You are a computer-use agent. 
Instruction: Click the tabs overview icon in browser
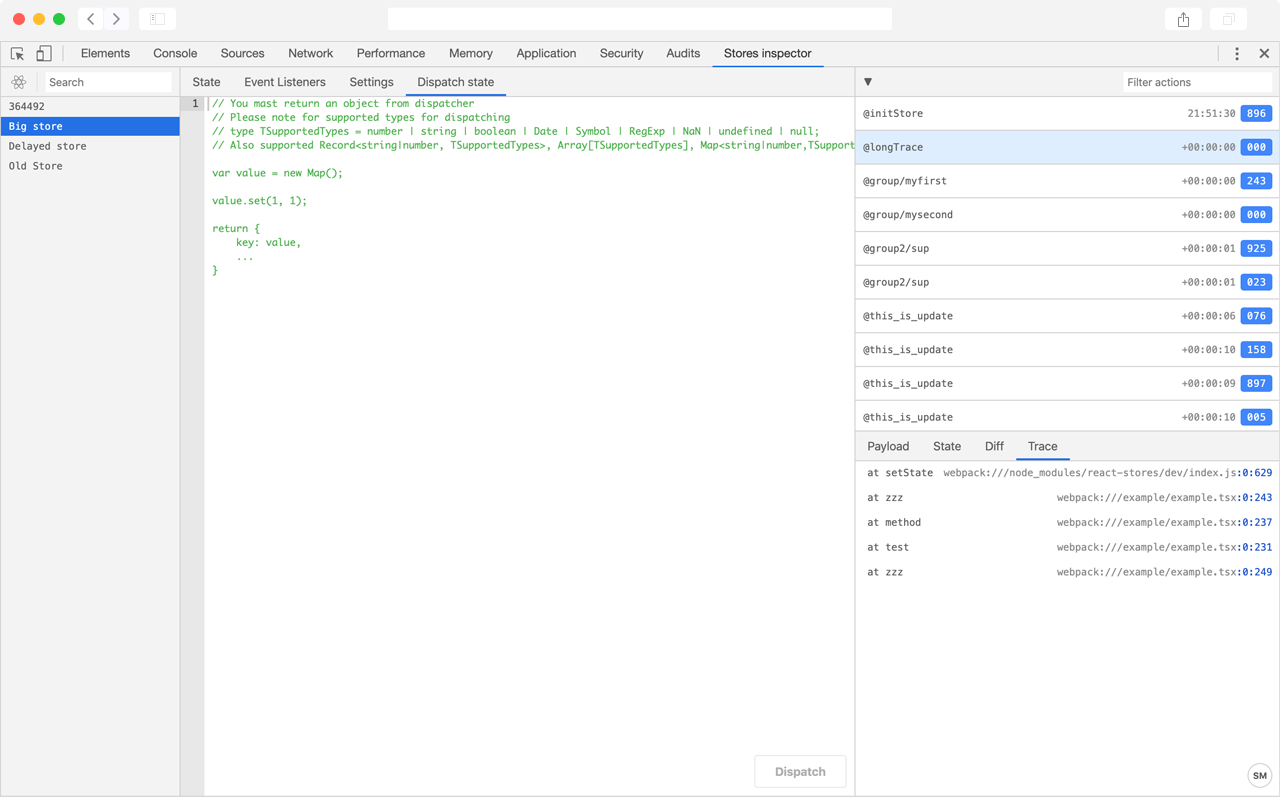pyautogui.click(x=1228, y=19)
